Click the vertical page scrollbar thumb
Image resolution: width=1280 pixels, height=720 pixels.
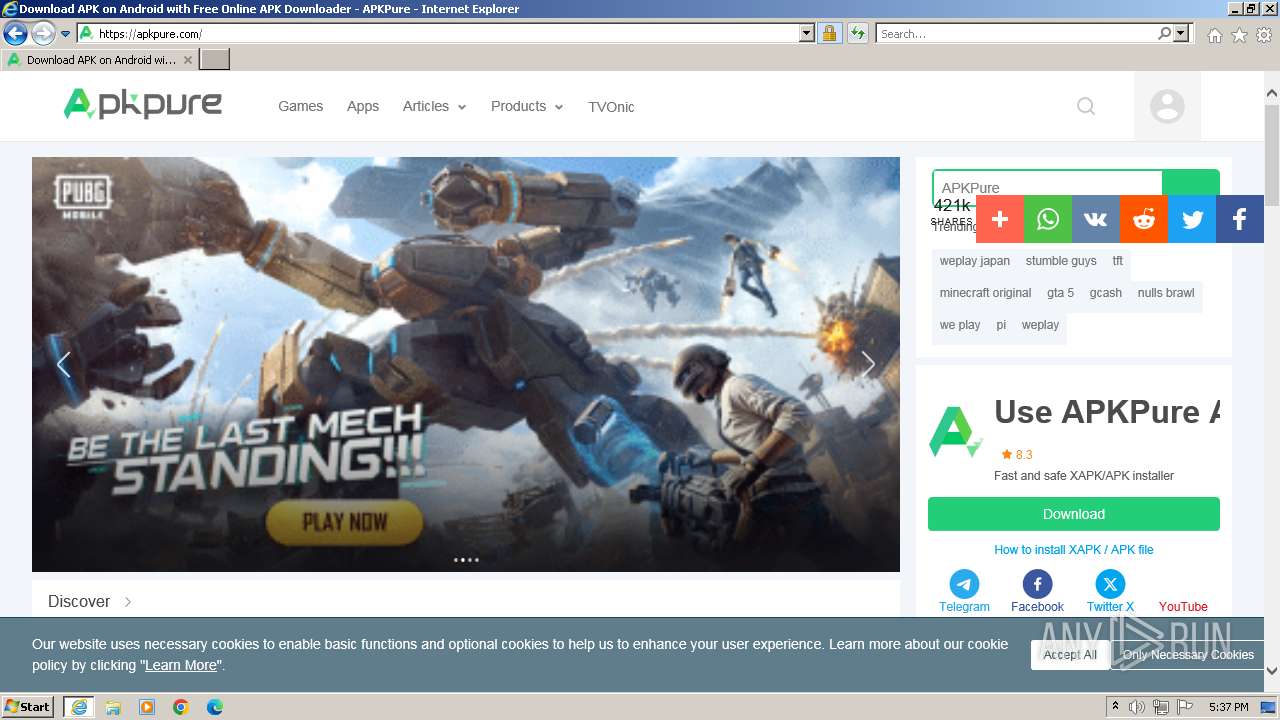1272,155
